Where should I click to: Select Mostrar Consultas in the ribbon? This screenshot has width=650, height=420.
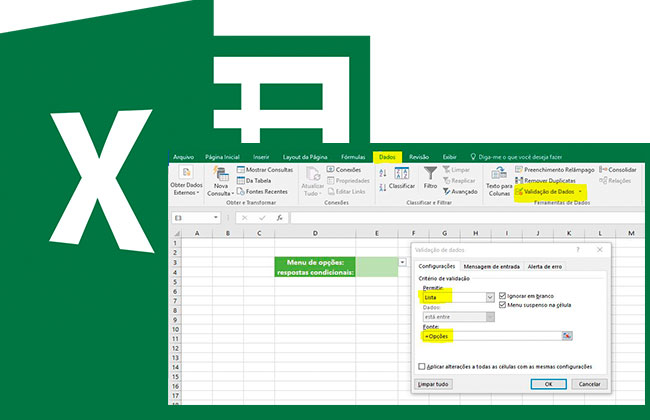tap(264, 170)
